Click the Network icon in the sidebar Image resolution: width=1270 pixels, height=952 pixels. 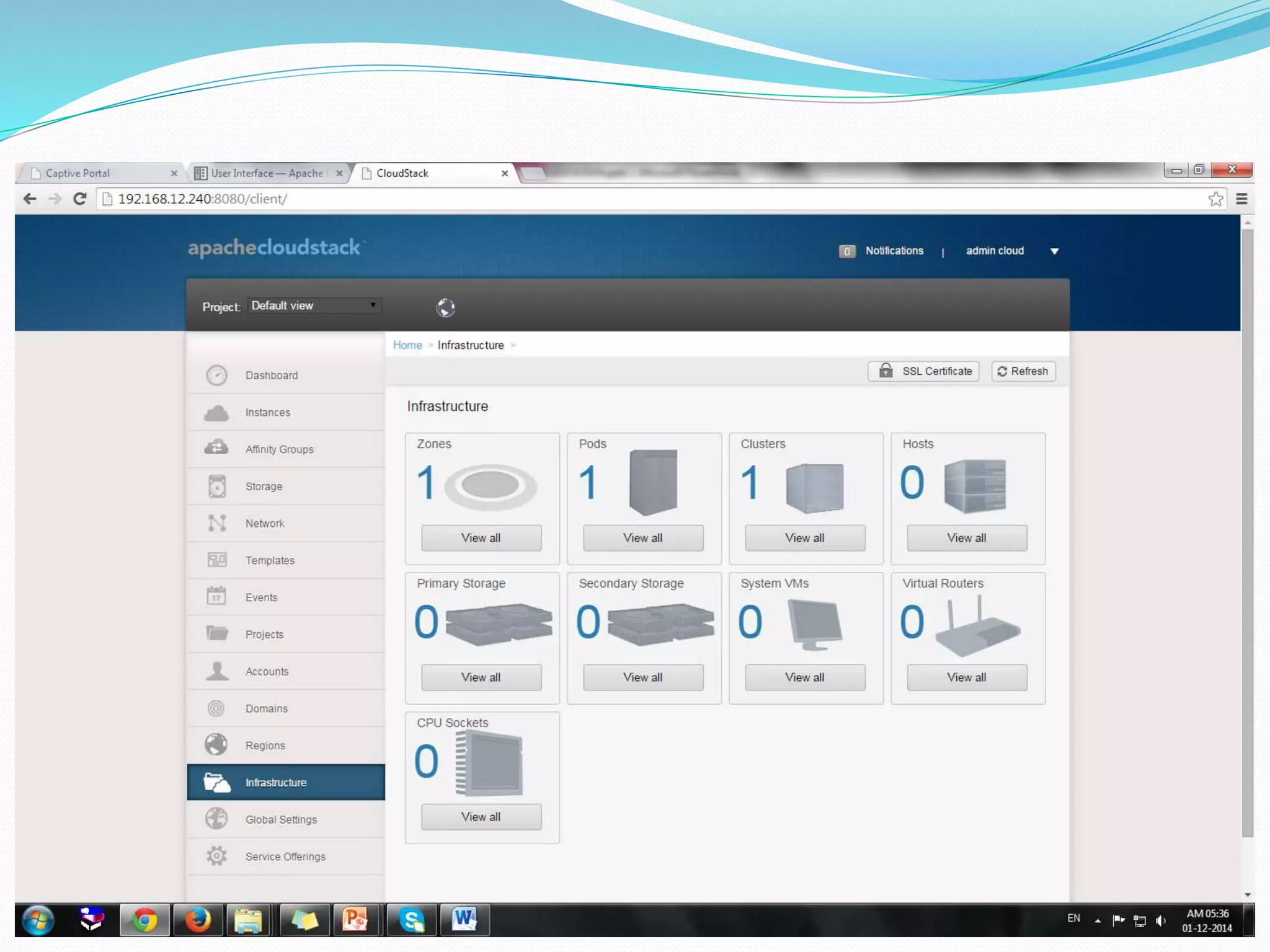pos(216,523)
